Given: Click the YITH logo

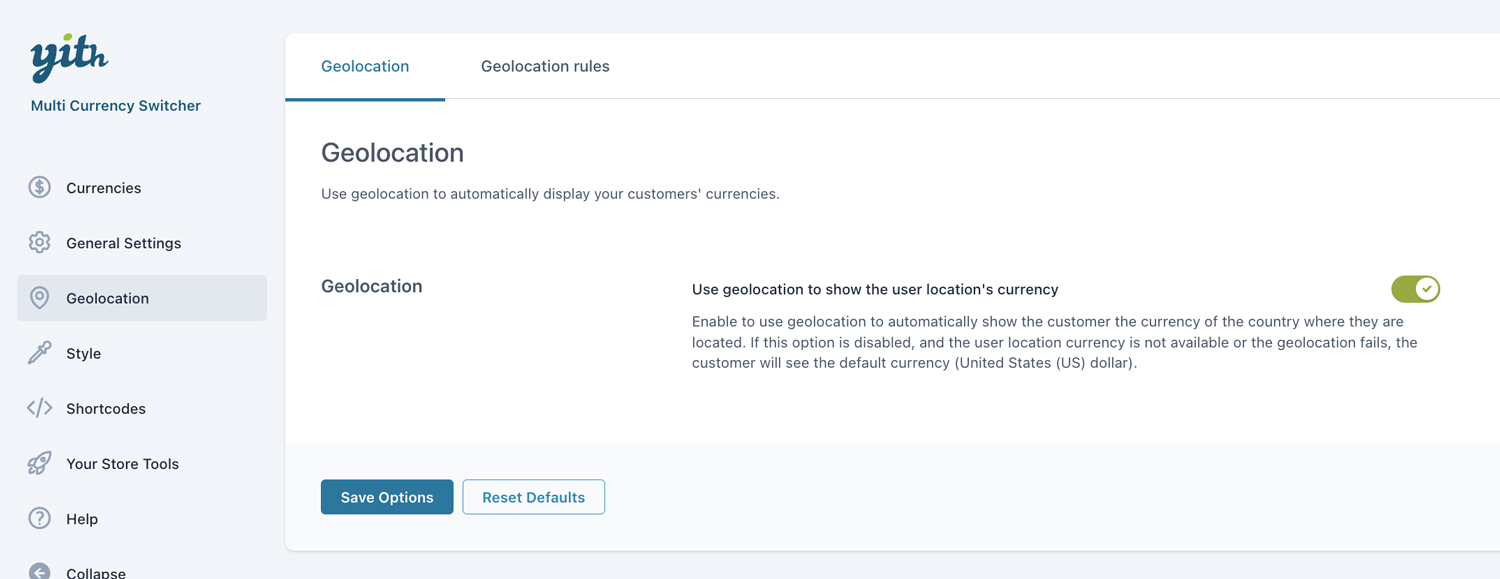Looking at the screenshot, I should (69, 58).
